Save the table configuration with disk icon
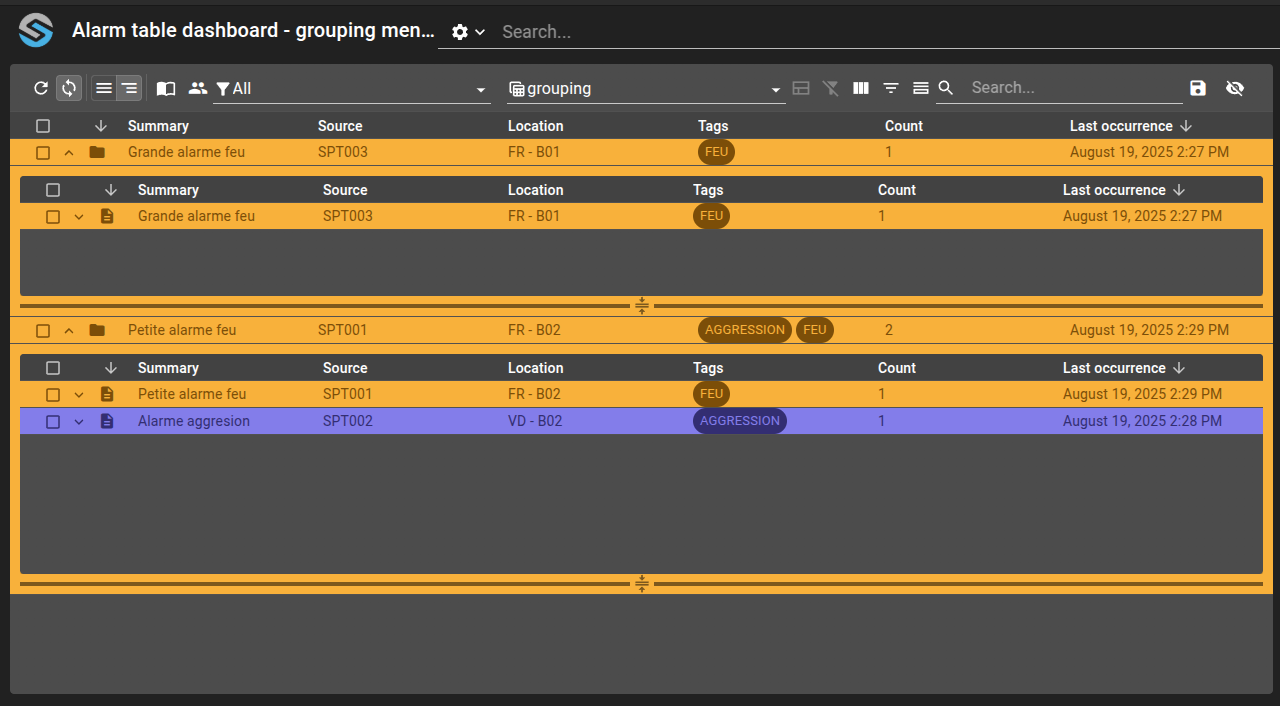Viewport: 1280px width, 706px height. (1198, 88)
